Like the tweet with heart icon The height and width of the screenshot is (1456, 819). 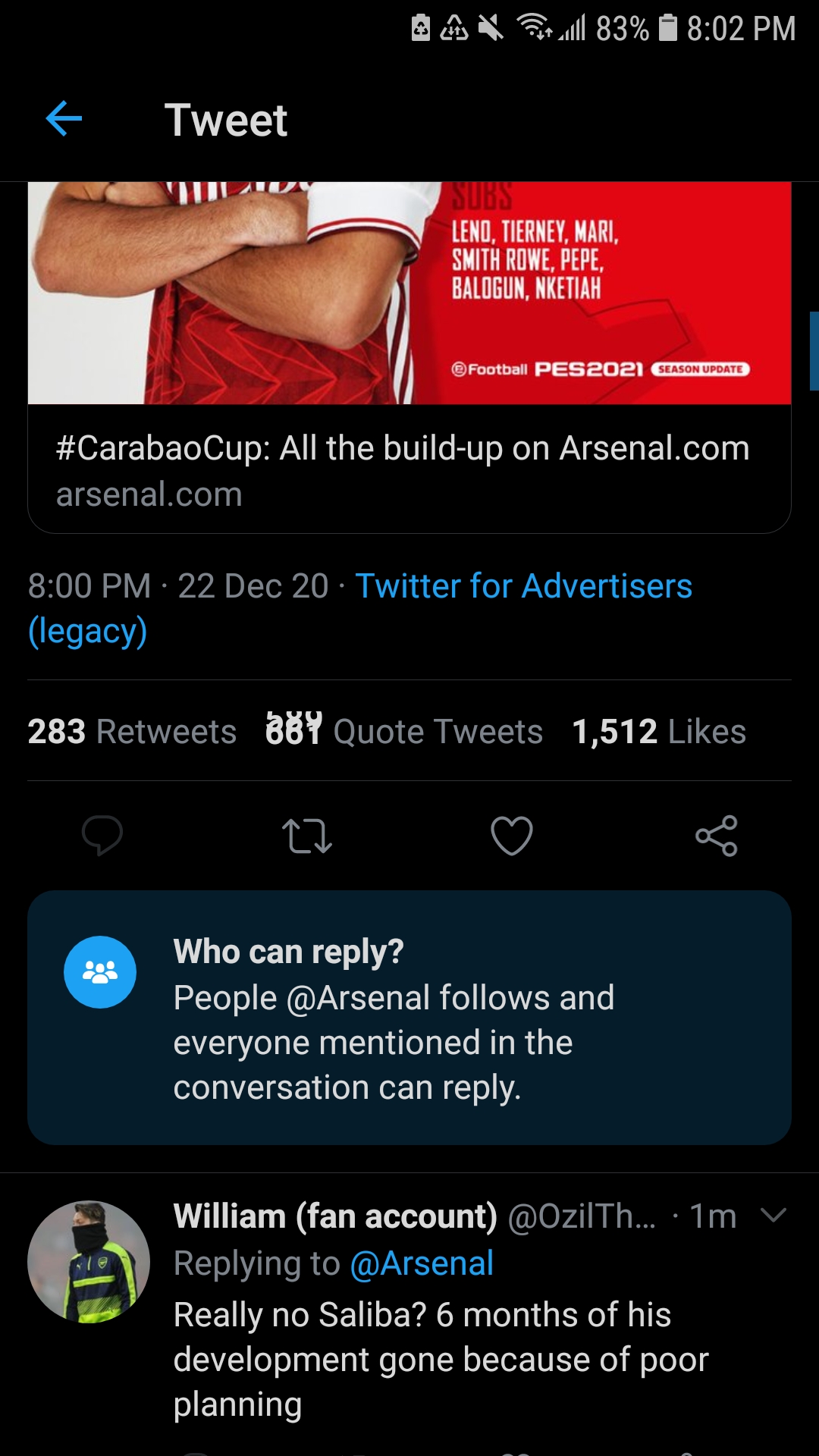point(512,836)
